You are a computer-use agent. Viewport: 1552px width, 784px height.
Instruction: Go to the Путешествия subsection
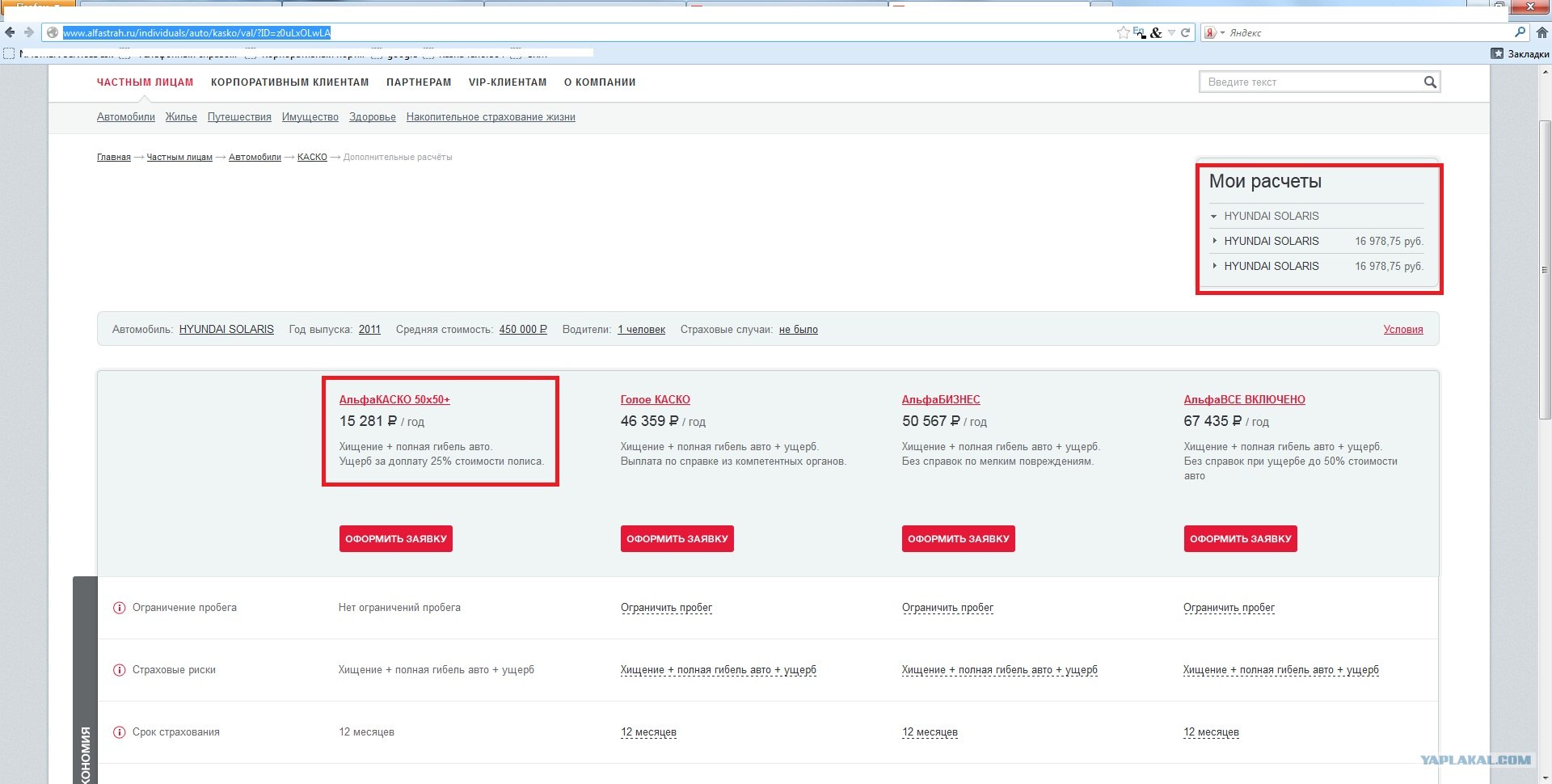pos(239,117)
